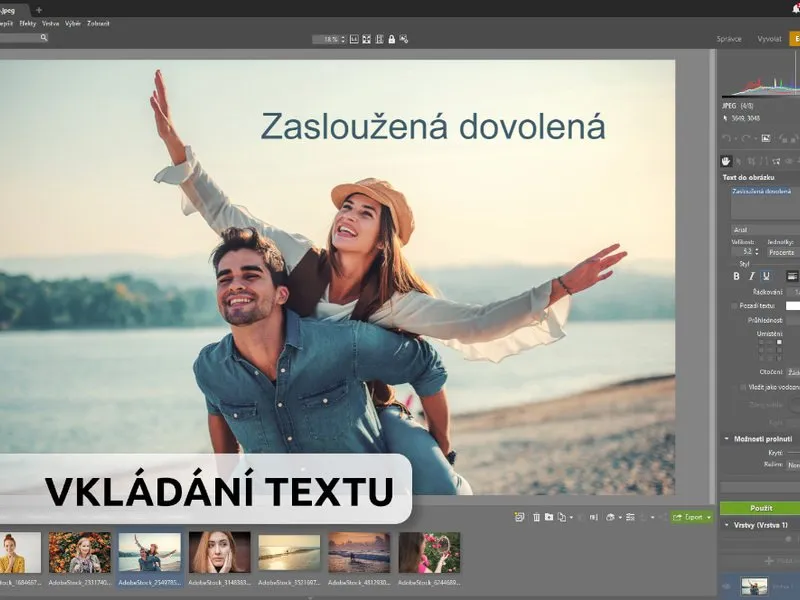Image resolution: width=800 pixels, height=600 pixels.
Task: Select woman among orange flowers thumbnail
Action: (x=80, y=553)
